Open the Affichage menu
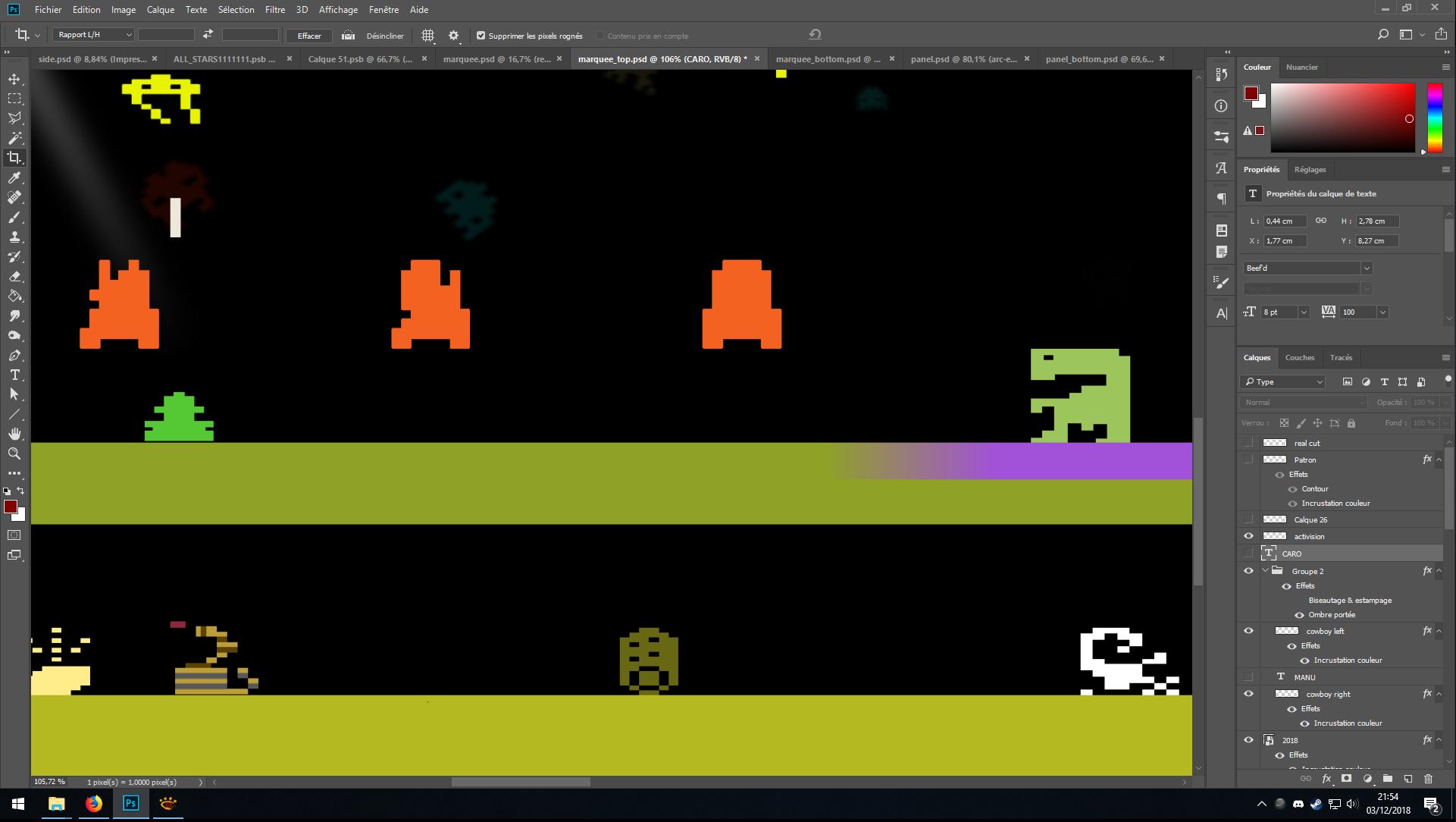This screenshot has height=822, width=1456. click(x=338, y=10)
